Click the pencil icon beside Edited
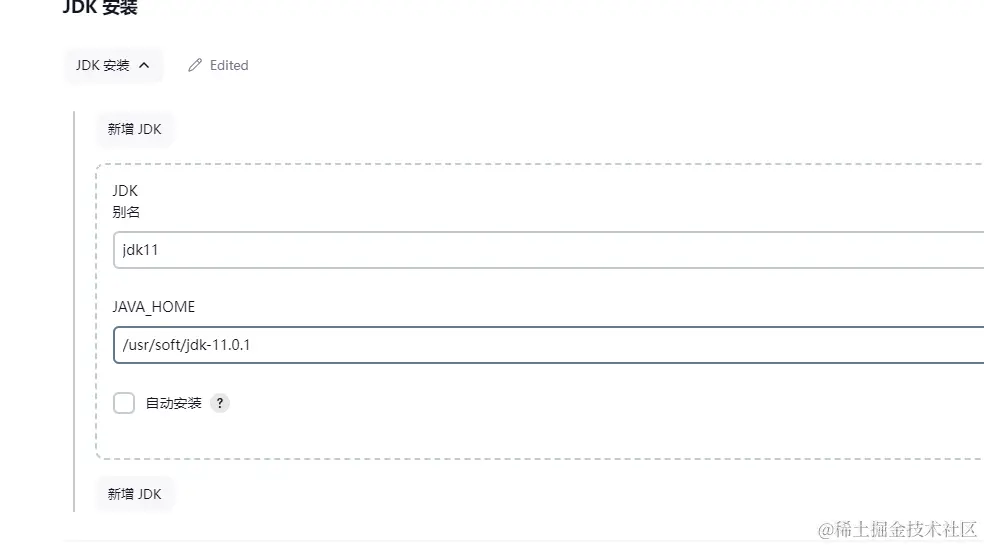 click(196, 66)
